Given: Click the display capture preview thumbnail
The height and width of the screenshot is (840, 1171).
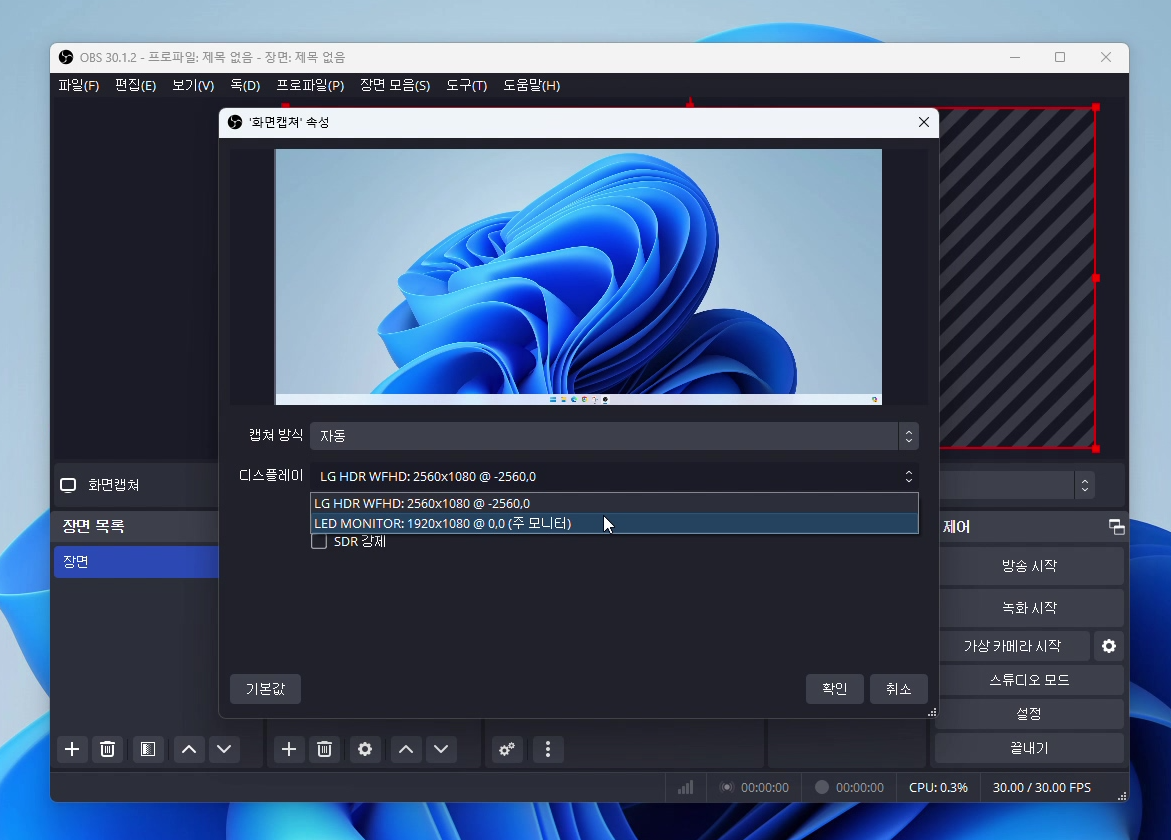Looking at the screenshot, I should (x=578, y=277).
